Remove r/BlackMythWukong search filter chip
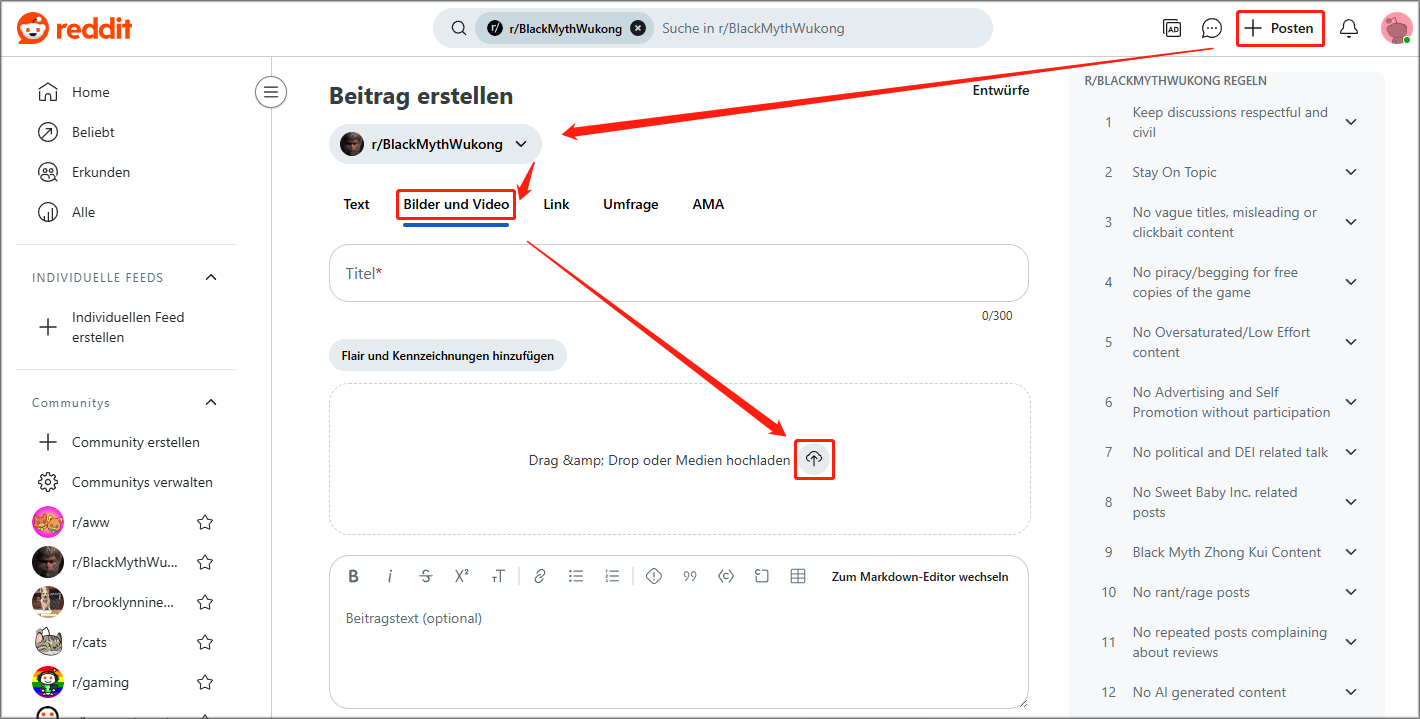Image resolution: width=1420 pixels, height=719 pixels. pos(638,28)
